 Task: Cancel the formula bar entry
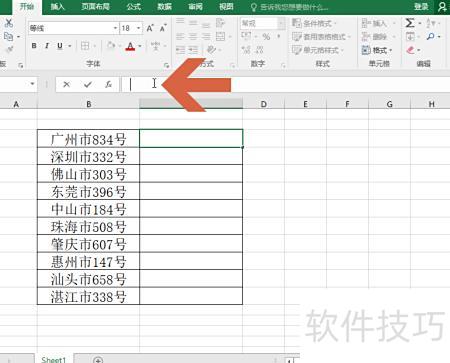(66, 84)
